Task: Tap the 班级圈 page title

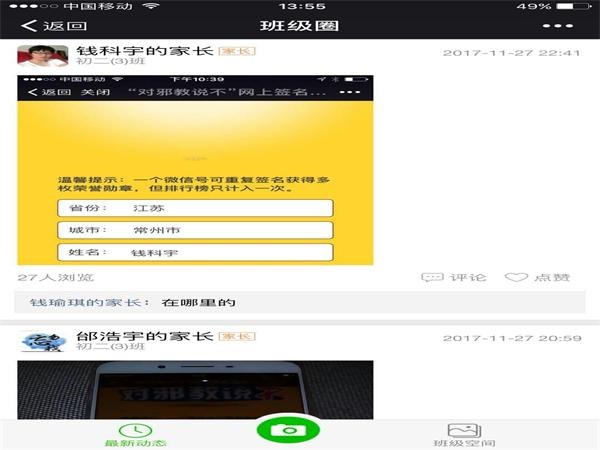Action: (299, 26)
